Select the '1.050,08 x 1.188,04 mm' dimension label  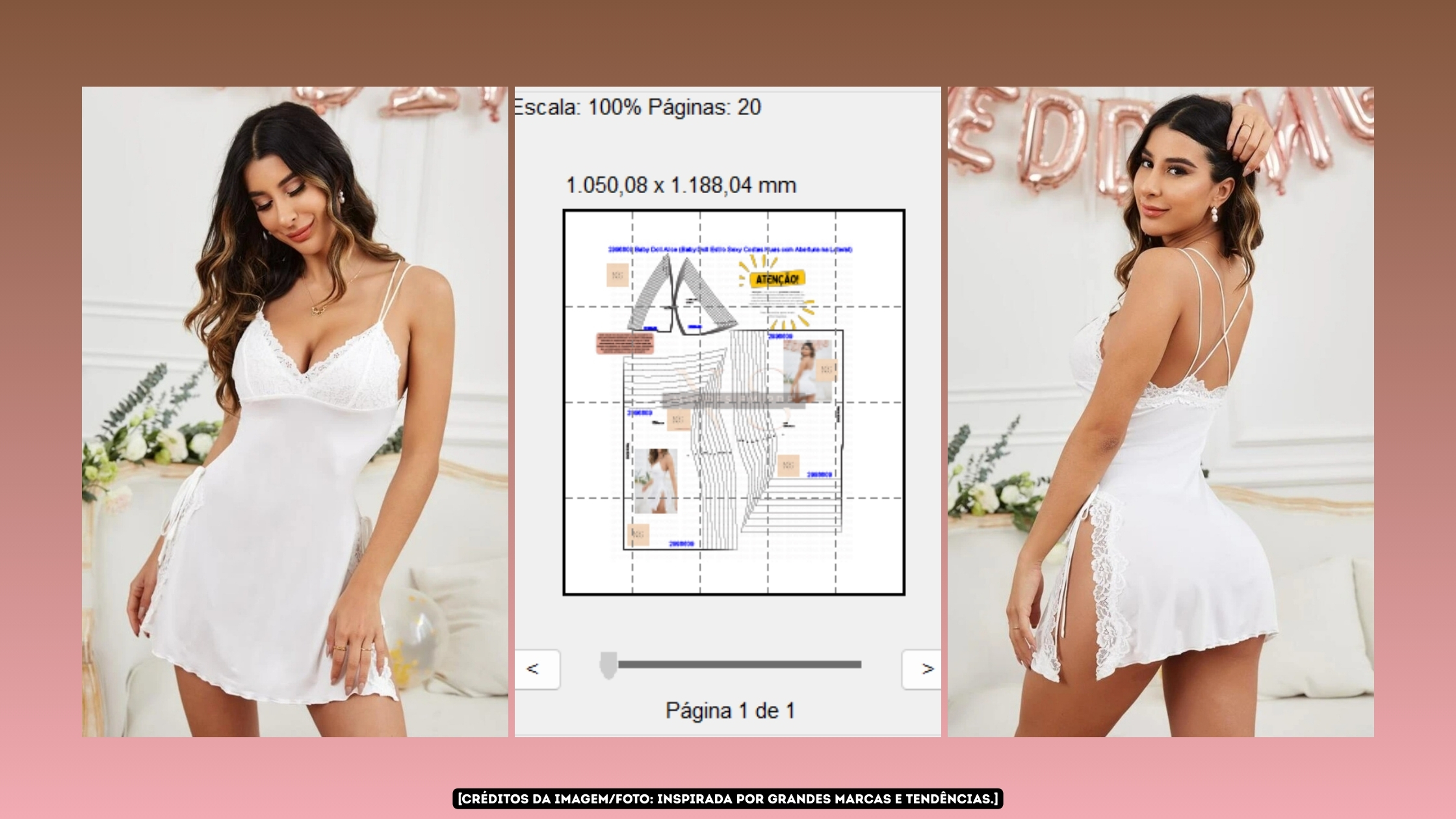coord(681,185)
